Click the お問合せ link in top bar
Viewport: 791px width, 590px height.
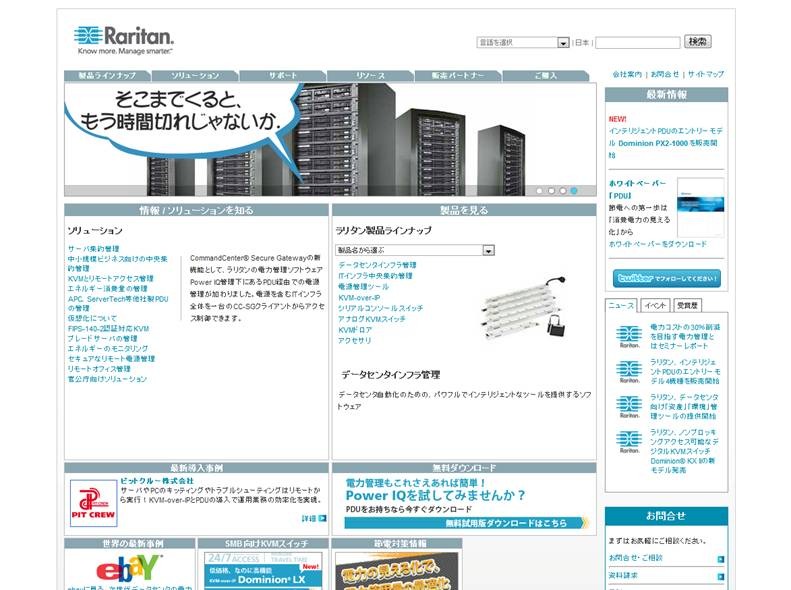664,74
